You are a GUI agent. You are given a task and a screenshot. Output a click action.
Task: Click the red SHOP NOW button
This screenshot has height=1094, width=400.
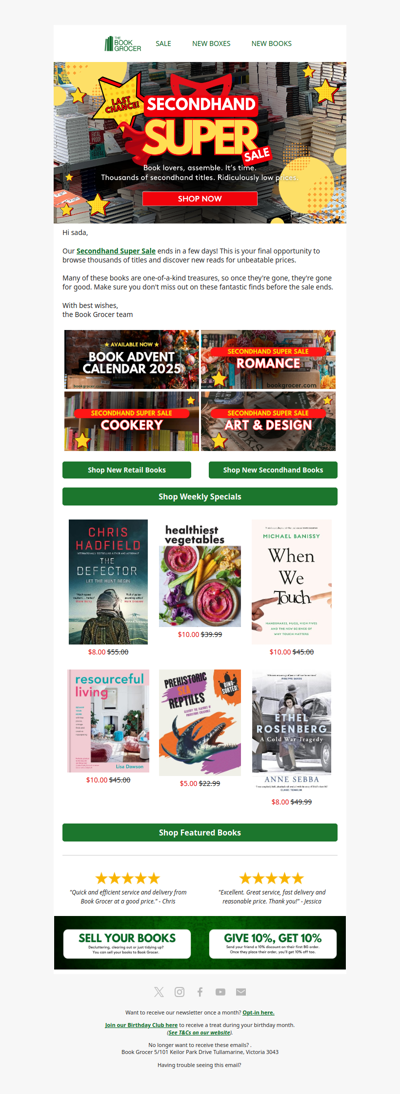pyautogui.click(x=200, y=199)
